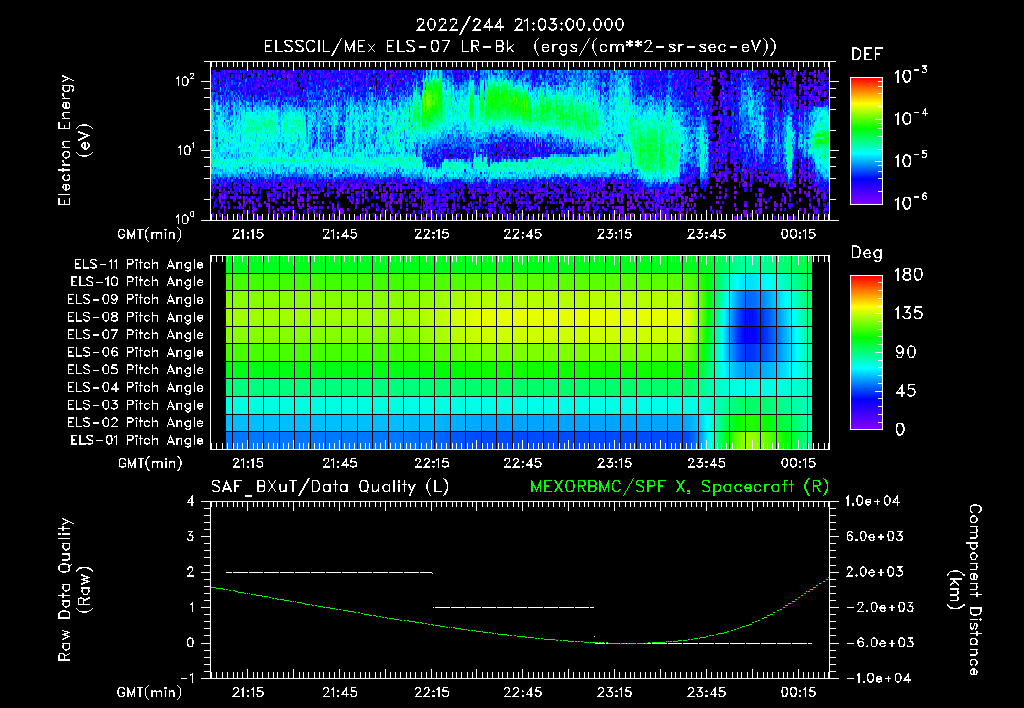The width and height of the screenshot is (1024, 708).
Task: Click the ELS-01 Pitch Angle label
Action: coord(137,440)
